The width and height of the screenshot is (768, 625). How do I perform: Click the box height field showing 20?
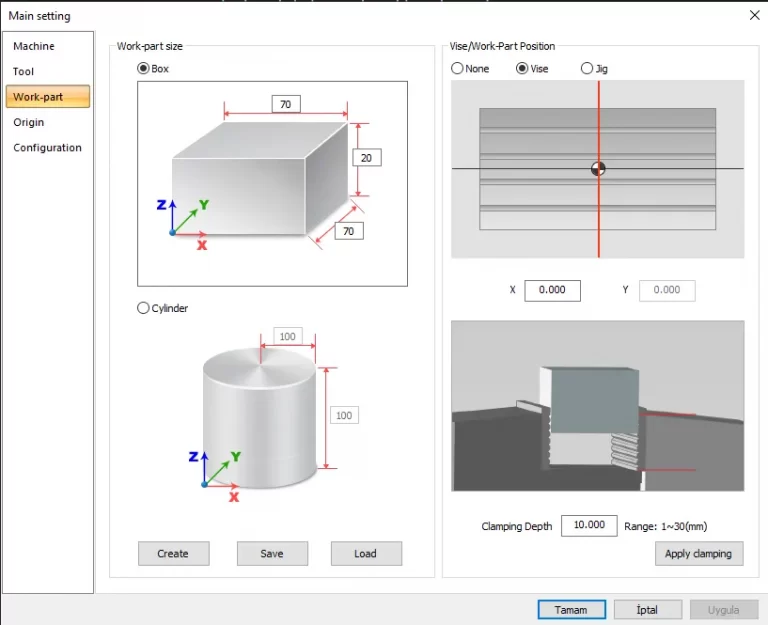point(367,158)
